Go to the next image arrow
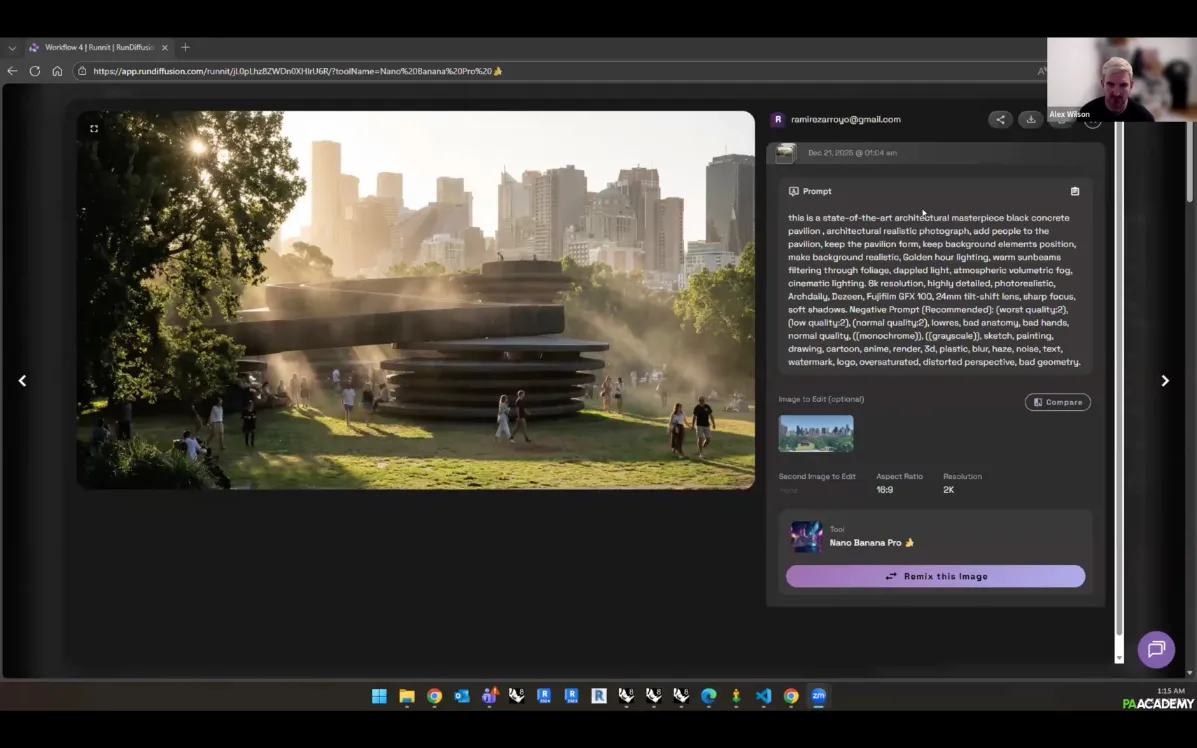The image size is (1197, 748). pos(1164,381)
